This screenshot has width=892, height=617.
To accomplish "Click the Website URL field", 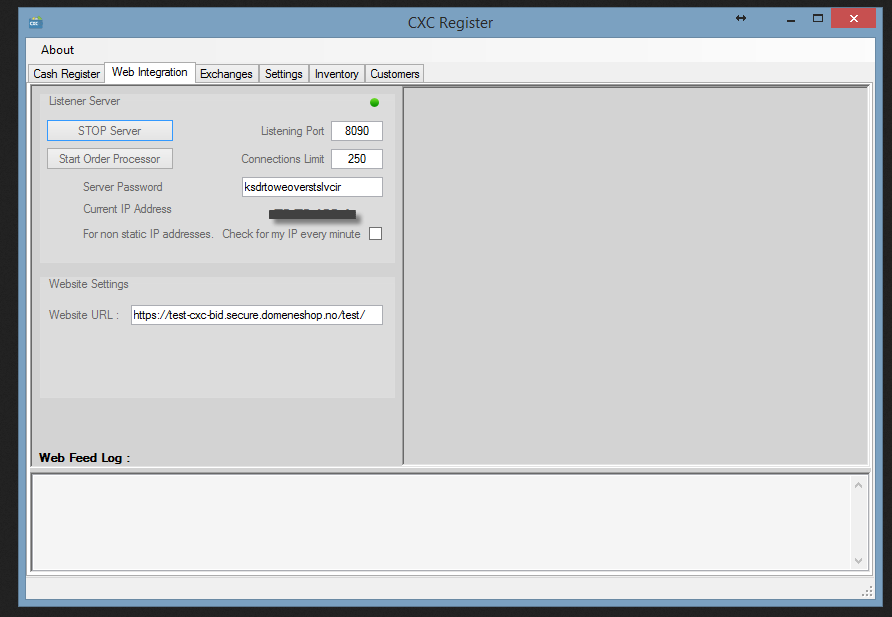I will click(x=257, y=315).
